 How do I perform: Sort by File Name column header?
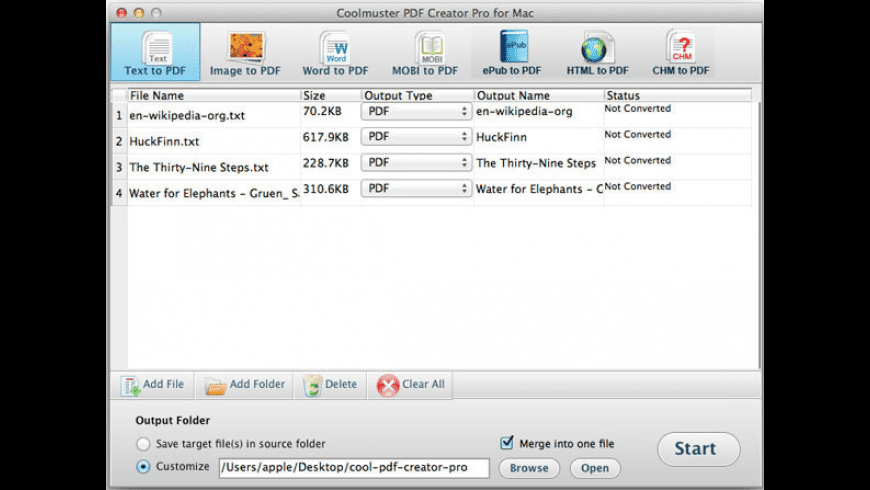click(214, 95)
